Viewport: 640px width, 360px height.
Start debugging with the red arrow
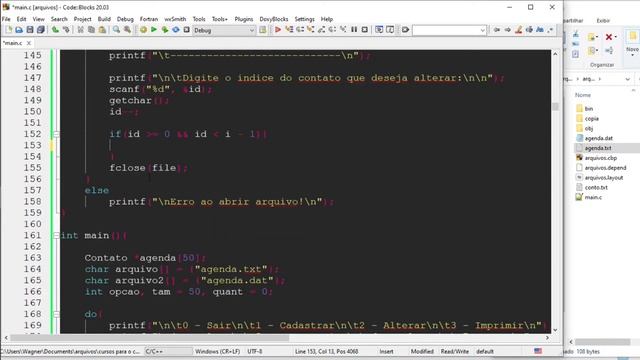point(278,30)
